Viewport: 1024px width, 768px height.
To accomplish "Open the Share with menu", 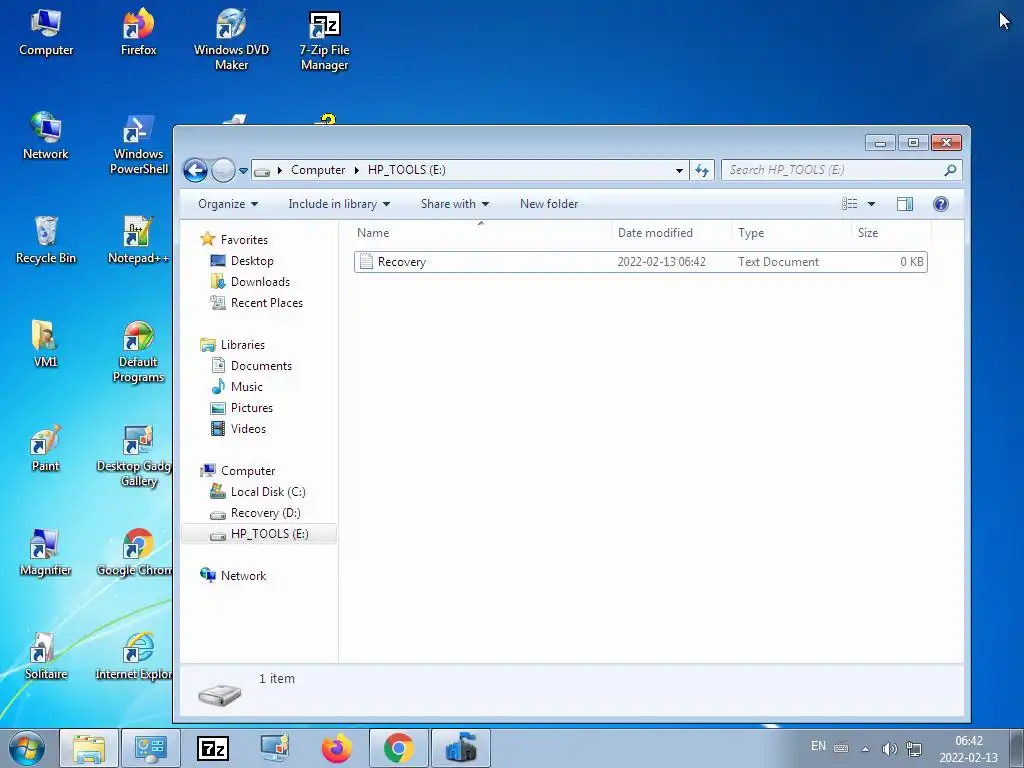I will coord(455,204).
